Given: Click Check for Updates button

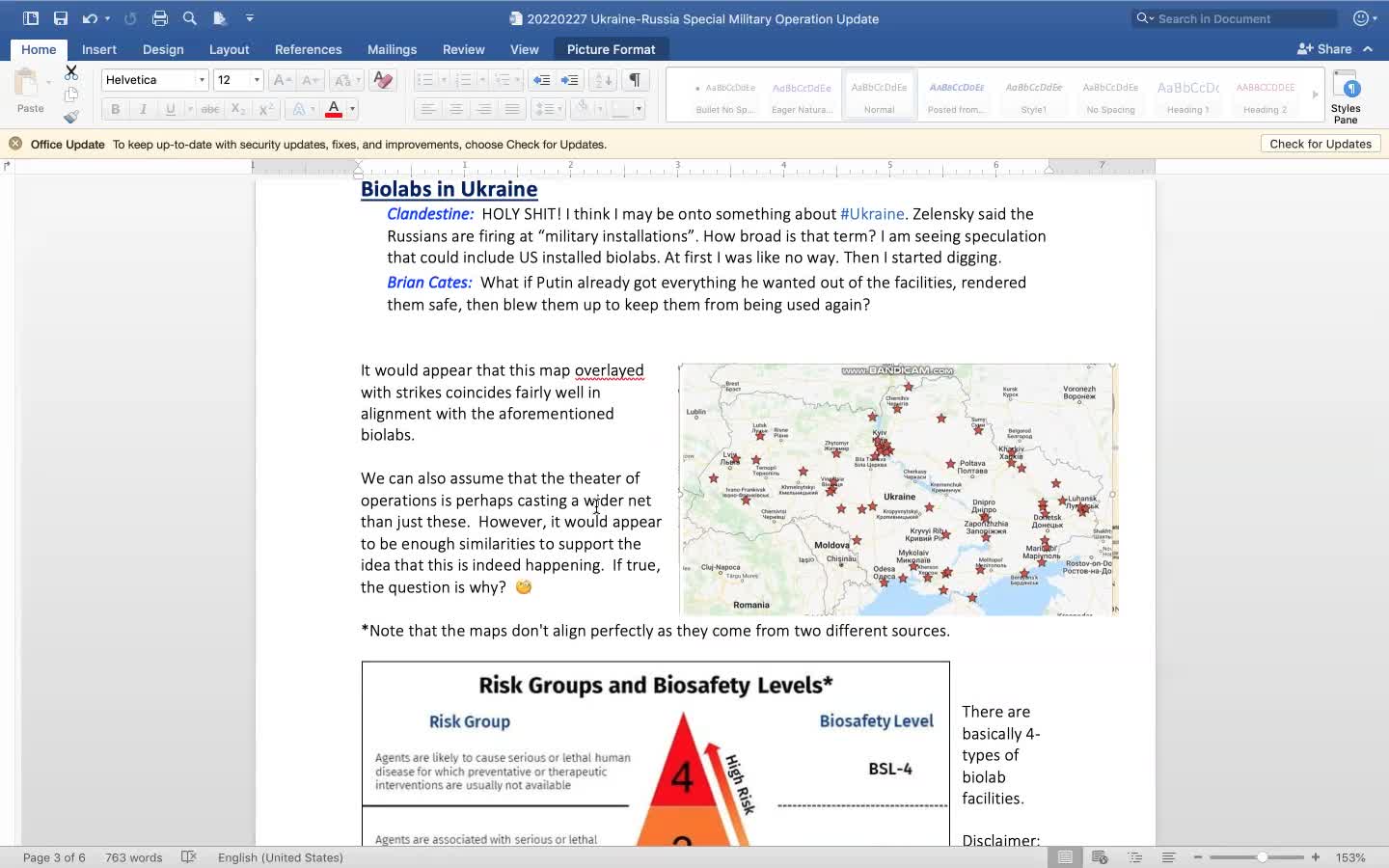Looking at the screenshot, I should pos(1321,144).
